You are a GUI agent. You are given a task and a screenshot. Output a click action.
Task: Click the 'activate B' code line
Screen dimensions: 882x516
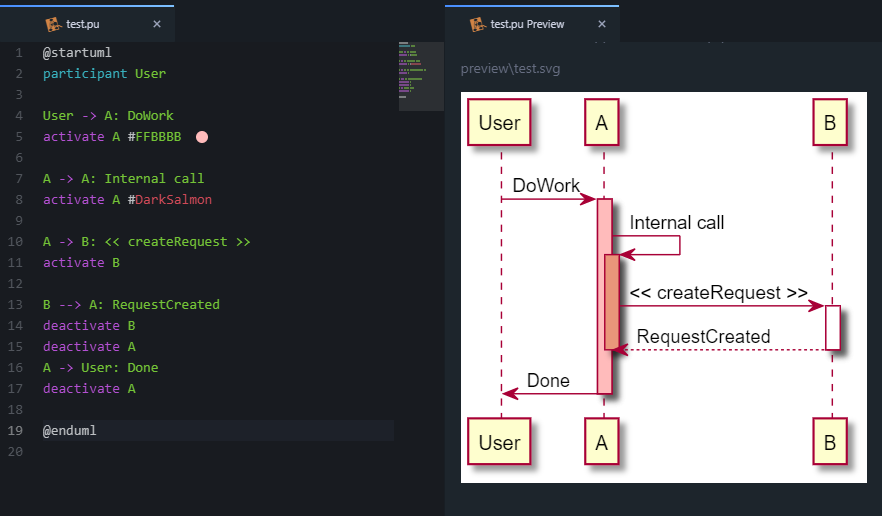click(x=82, y=263)
